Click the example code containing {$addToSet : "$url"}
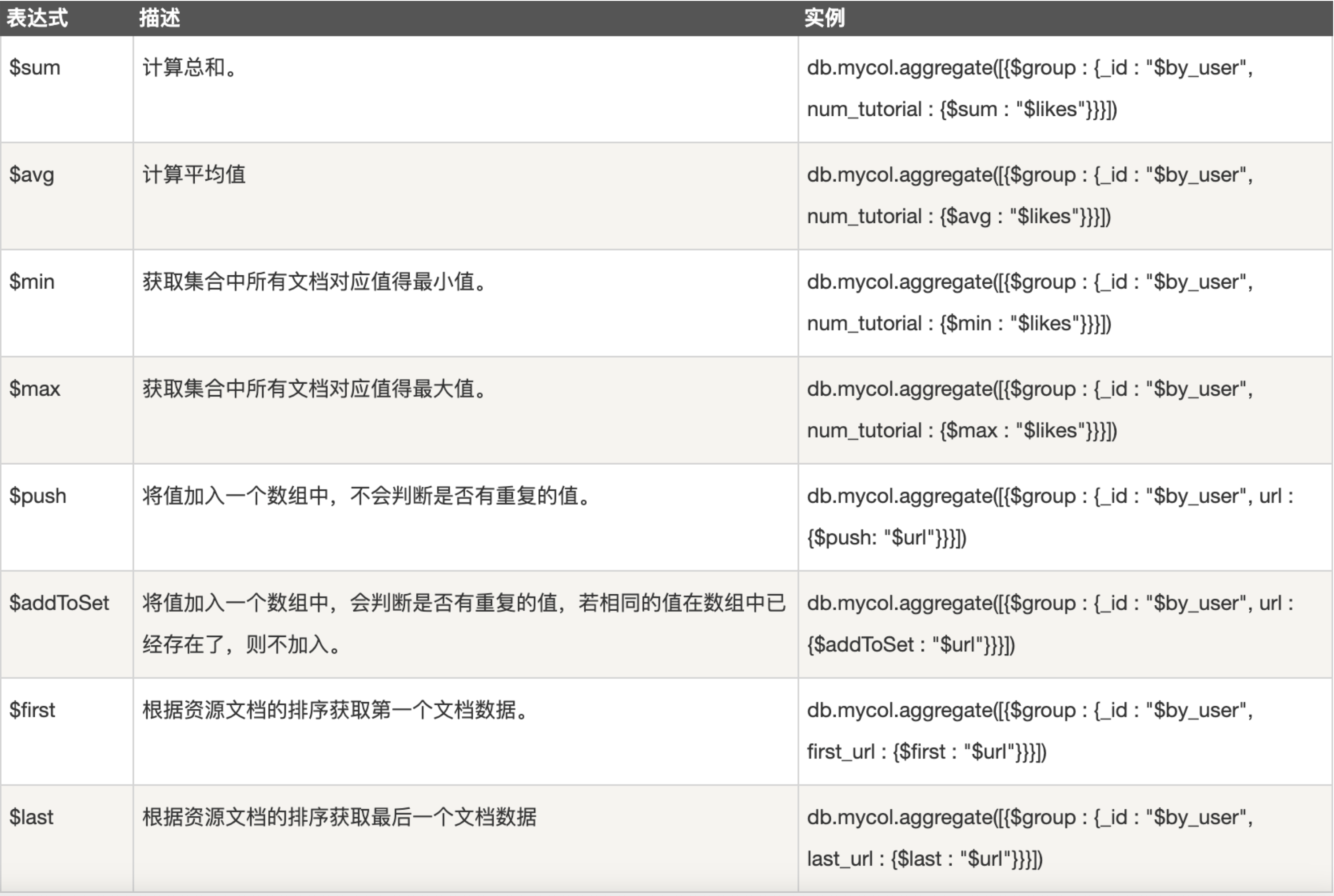The image size is (1334, 896). [x=1050, y=624]
